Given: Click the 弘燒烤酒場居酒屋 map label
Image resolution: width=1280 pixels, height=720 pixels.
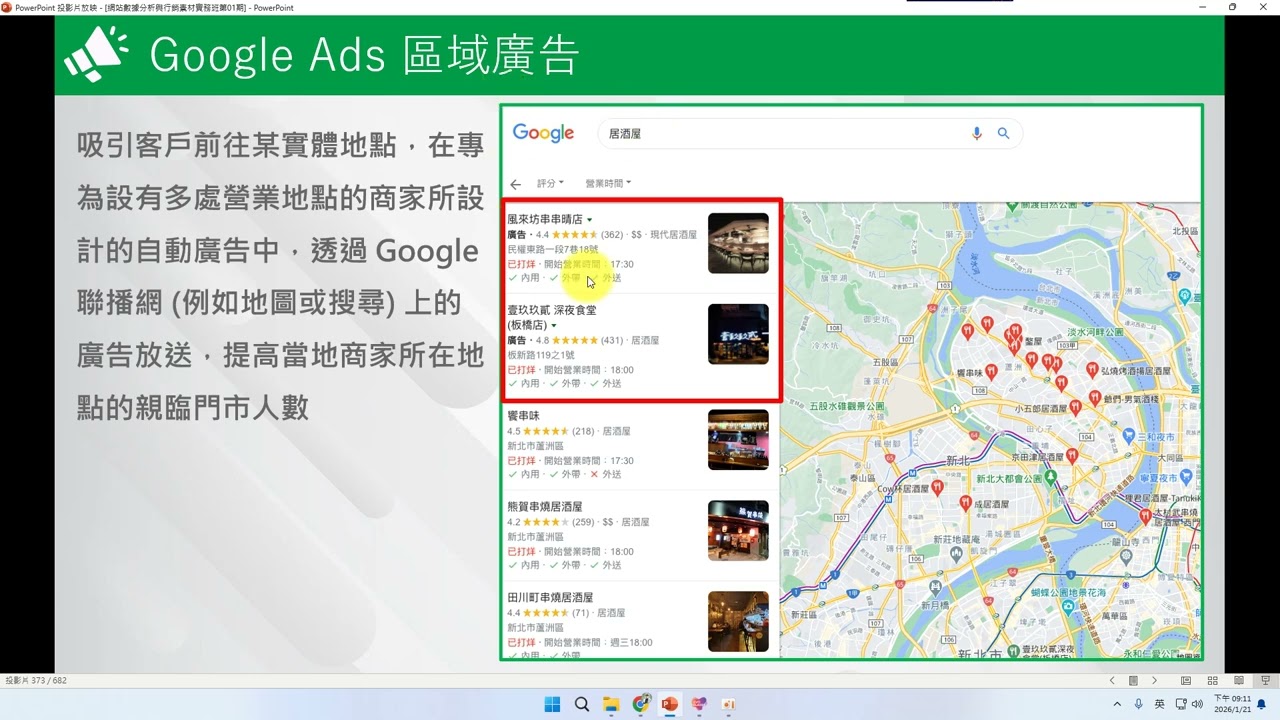Looking at the screenshot, I should pos(1135,370).
